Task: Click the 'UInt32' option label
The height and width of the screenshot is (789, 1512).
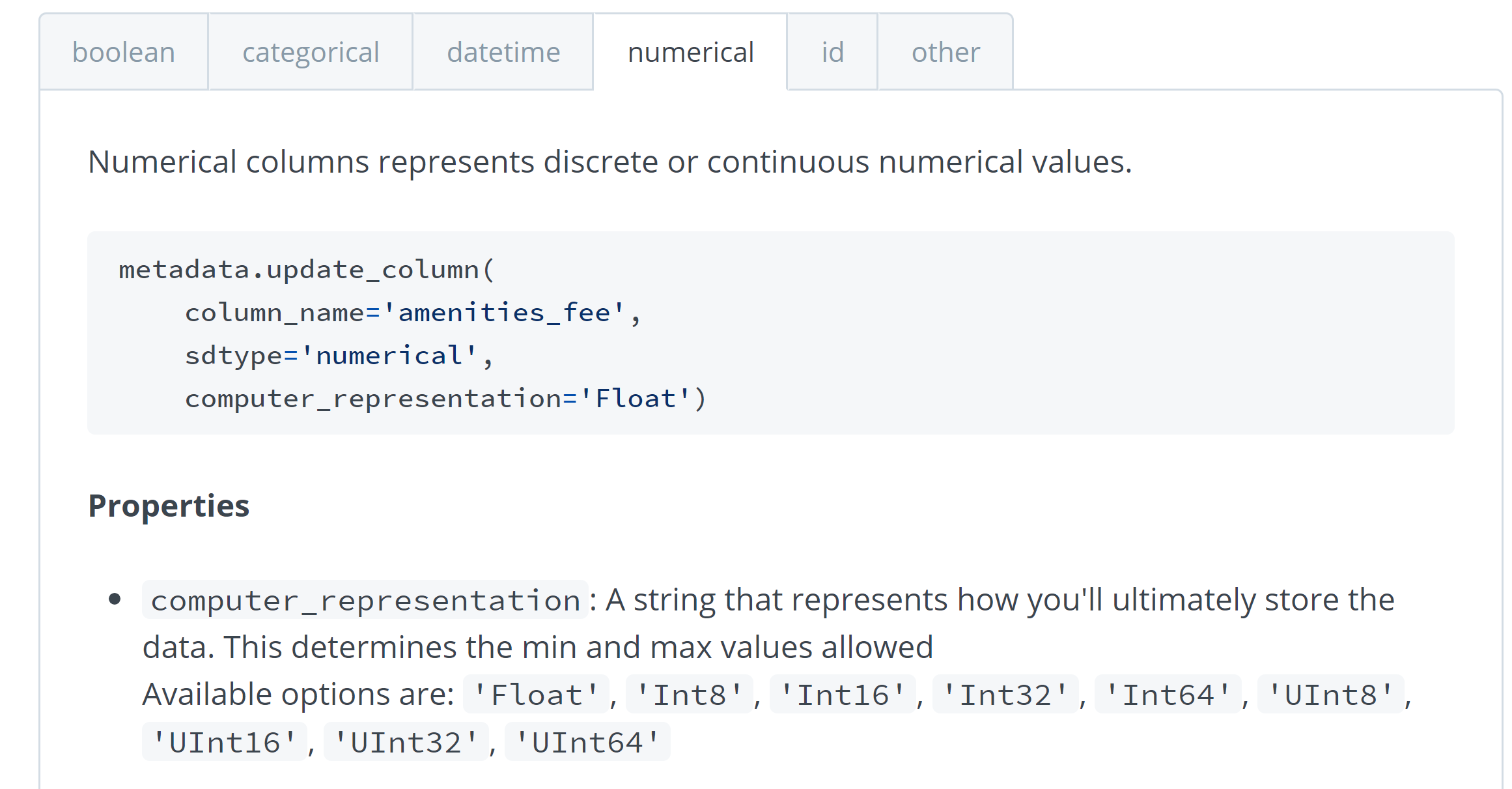Action: [x=407, y=740]
